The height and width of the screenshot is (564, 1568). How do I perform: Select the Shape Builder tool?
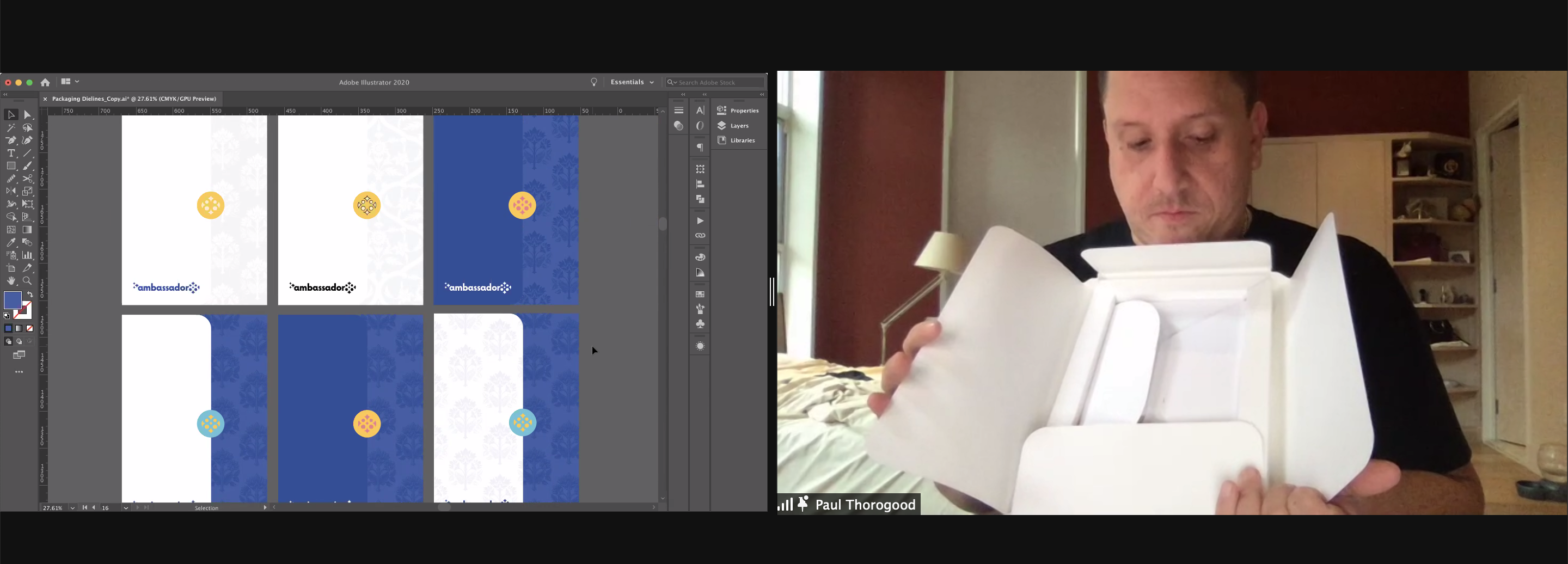tap(11, 217)
